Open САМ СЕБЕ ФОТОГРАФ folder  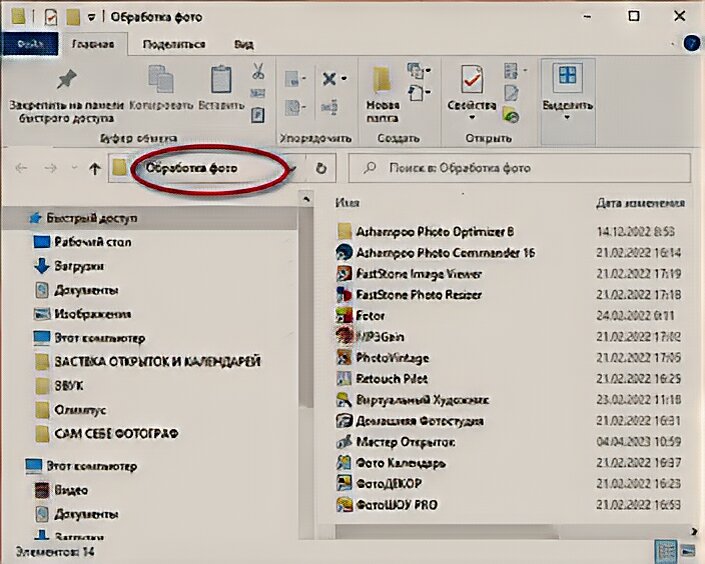(107, 434)
